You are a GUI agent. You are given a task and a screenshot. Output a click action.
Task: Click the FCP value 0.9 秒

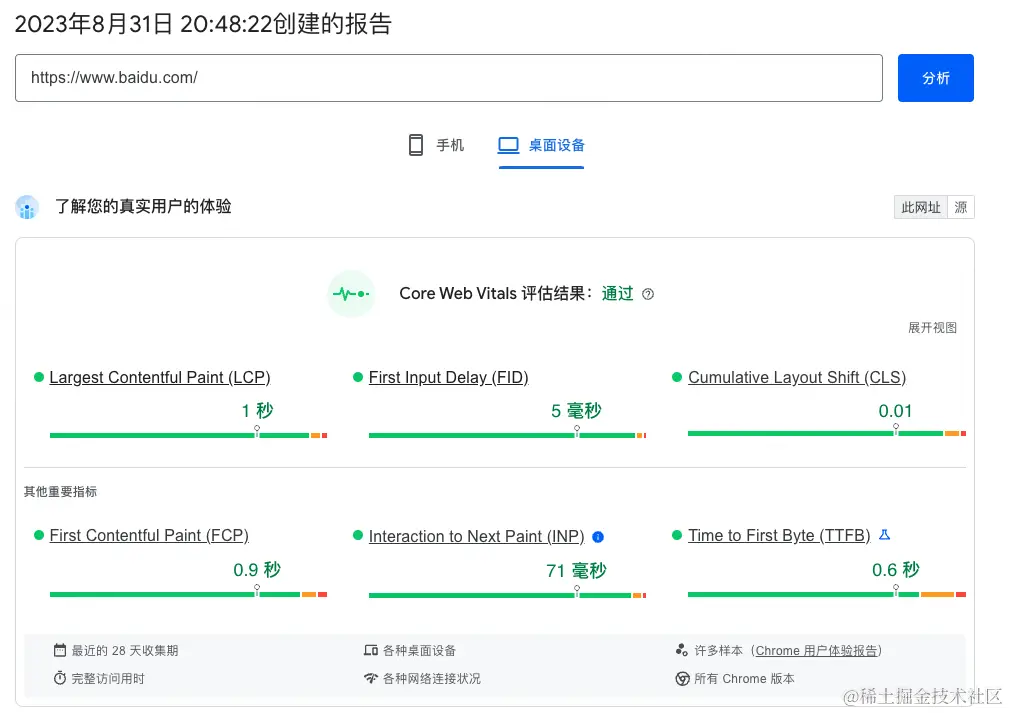[257, 569]
